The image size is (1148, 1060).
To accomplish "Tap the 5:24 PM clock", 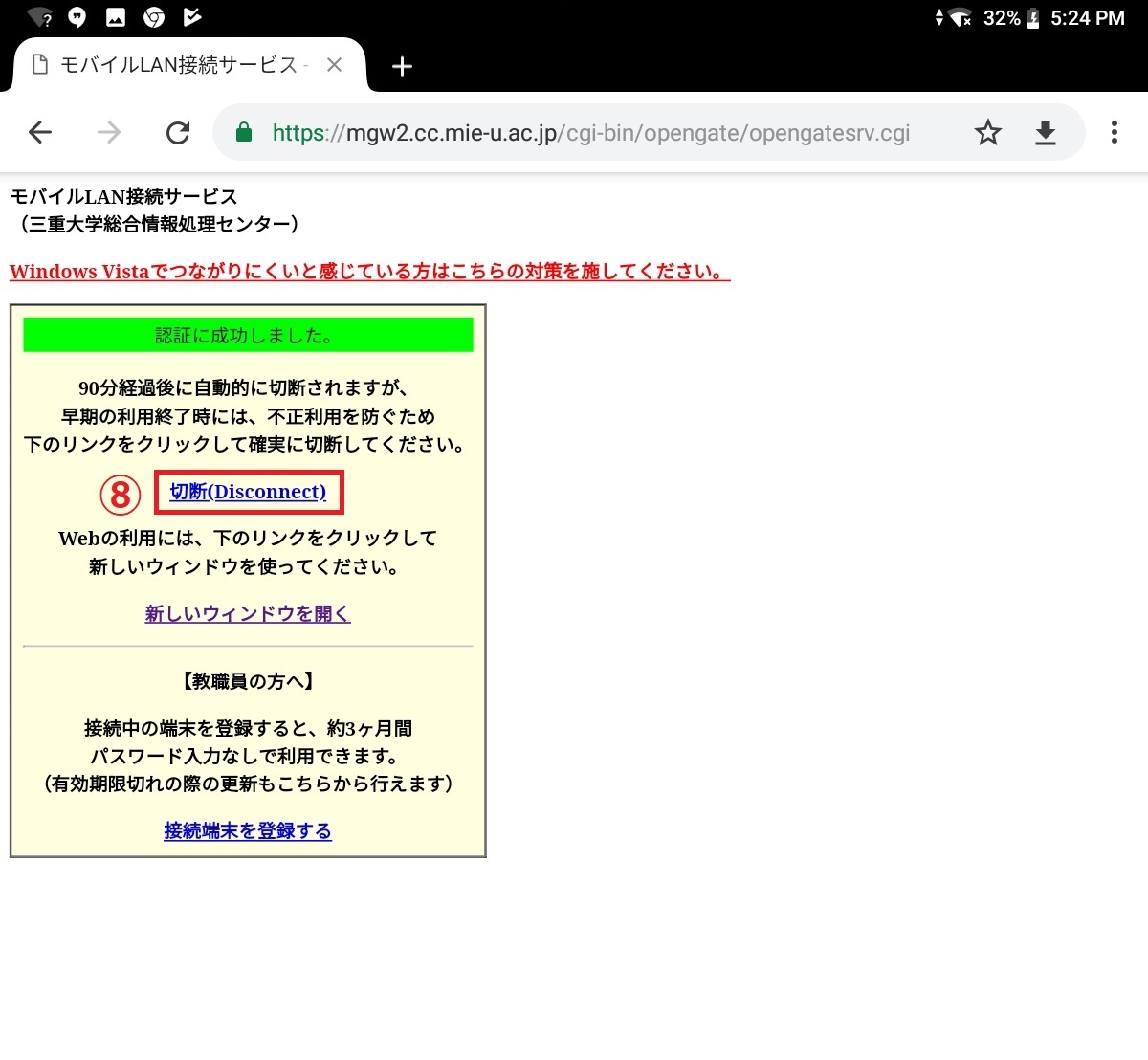I will pyautogui.click(x=1088, y=18).
